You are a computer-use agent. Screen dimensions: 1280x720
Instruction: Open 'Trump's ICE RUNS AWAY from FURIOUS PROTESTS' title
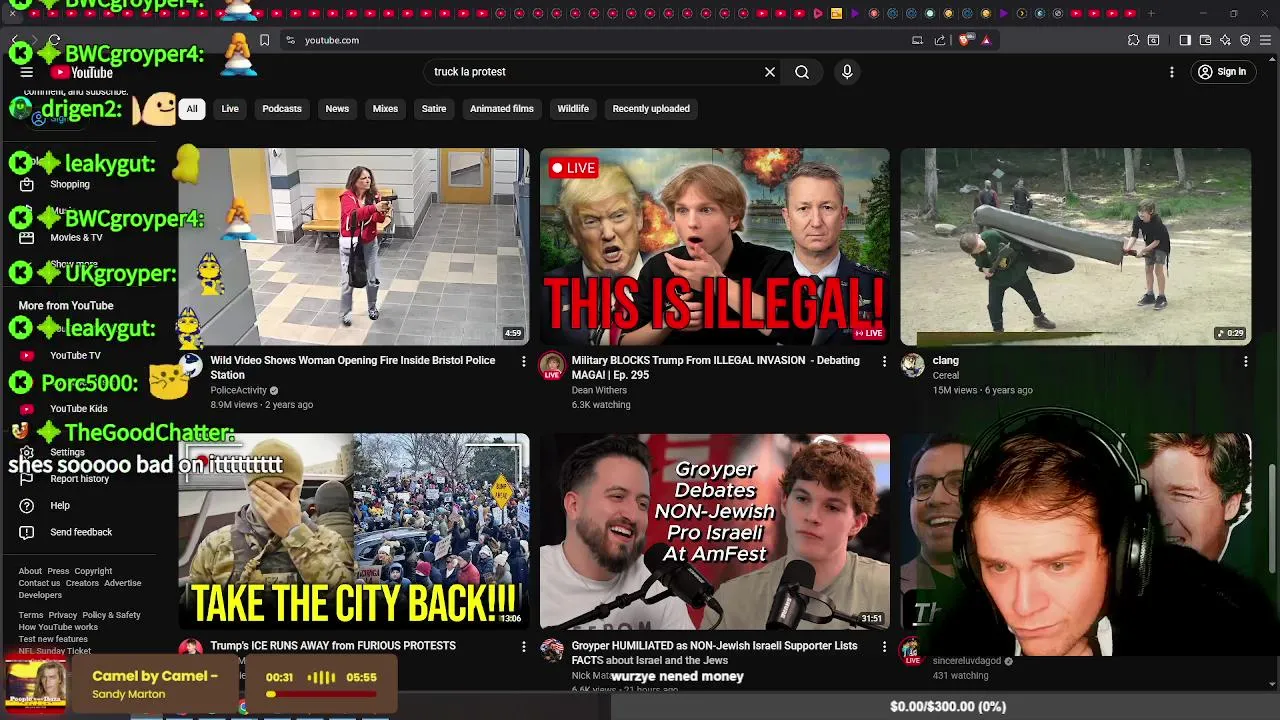pyautogui.click(x=333, y=646)
